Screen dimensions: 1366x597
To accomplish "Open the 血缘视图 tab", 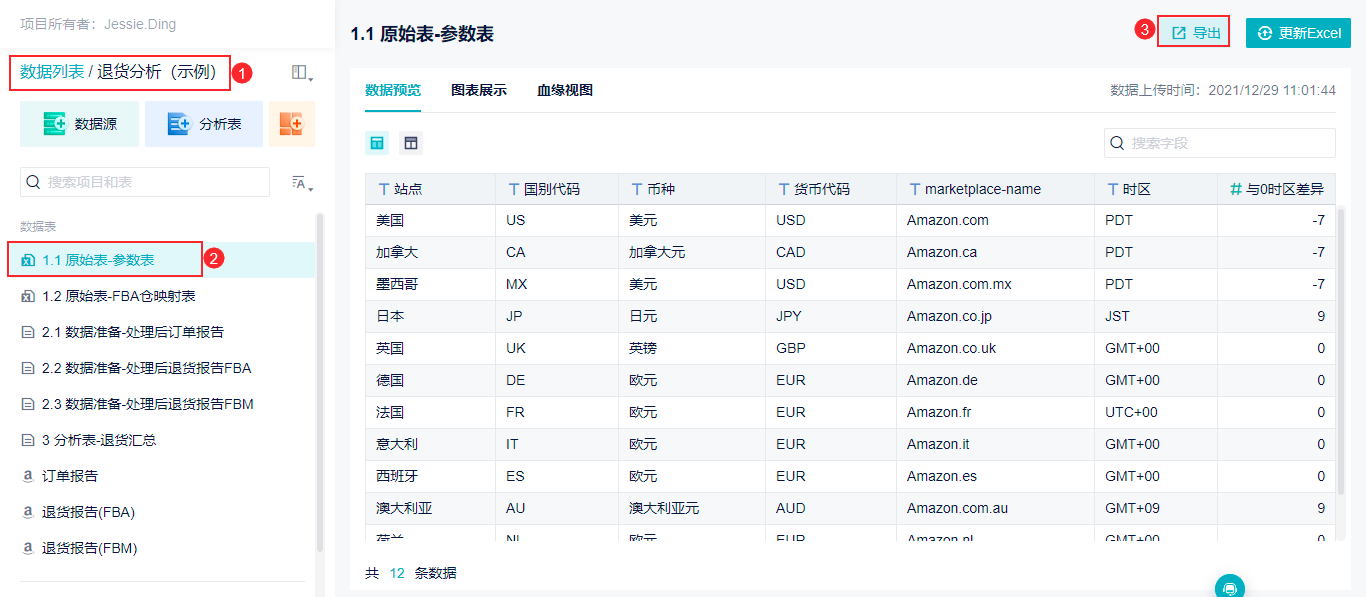I will click(565, 90).
